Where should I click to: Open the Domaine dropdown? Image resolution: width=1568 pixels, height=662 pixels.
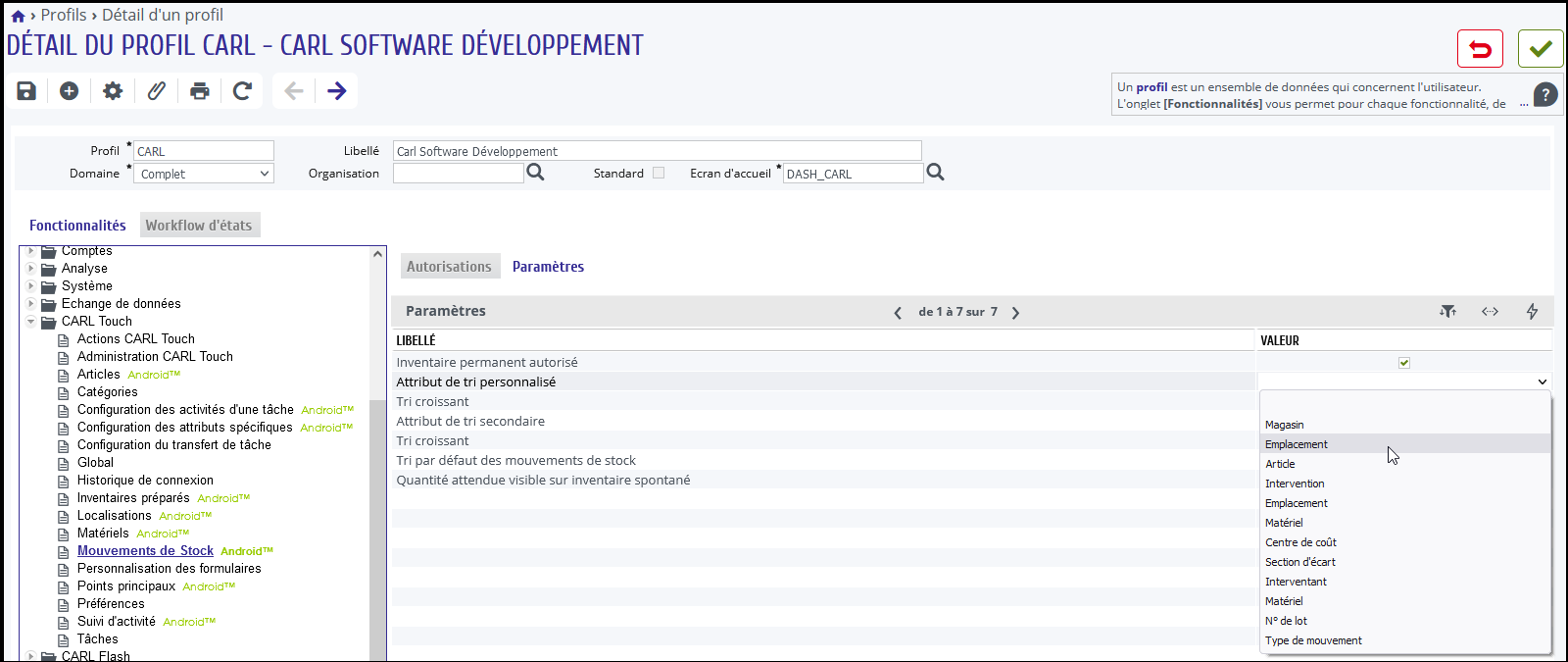[204, 174]
